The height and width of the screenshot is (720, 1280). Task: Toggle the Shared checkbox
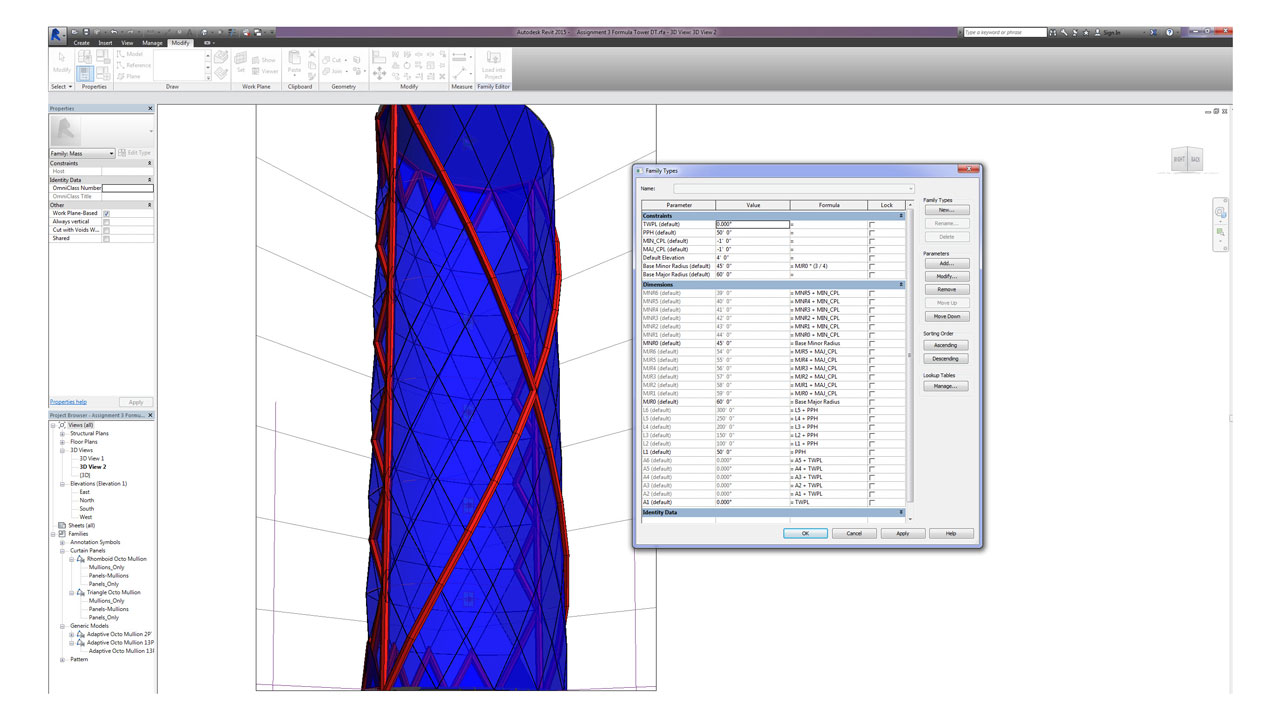[x=106, y=238]
